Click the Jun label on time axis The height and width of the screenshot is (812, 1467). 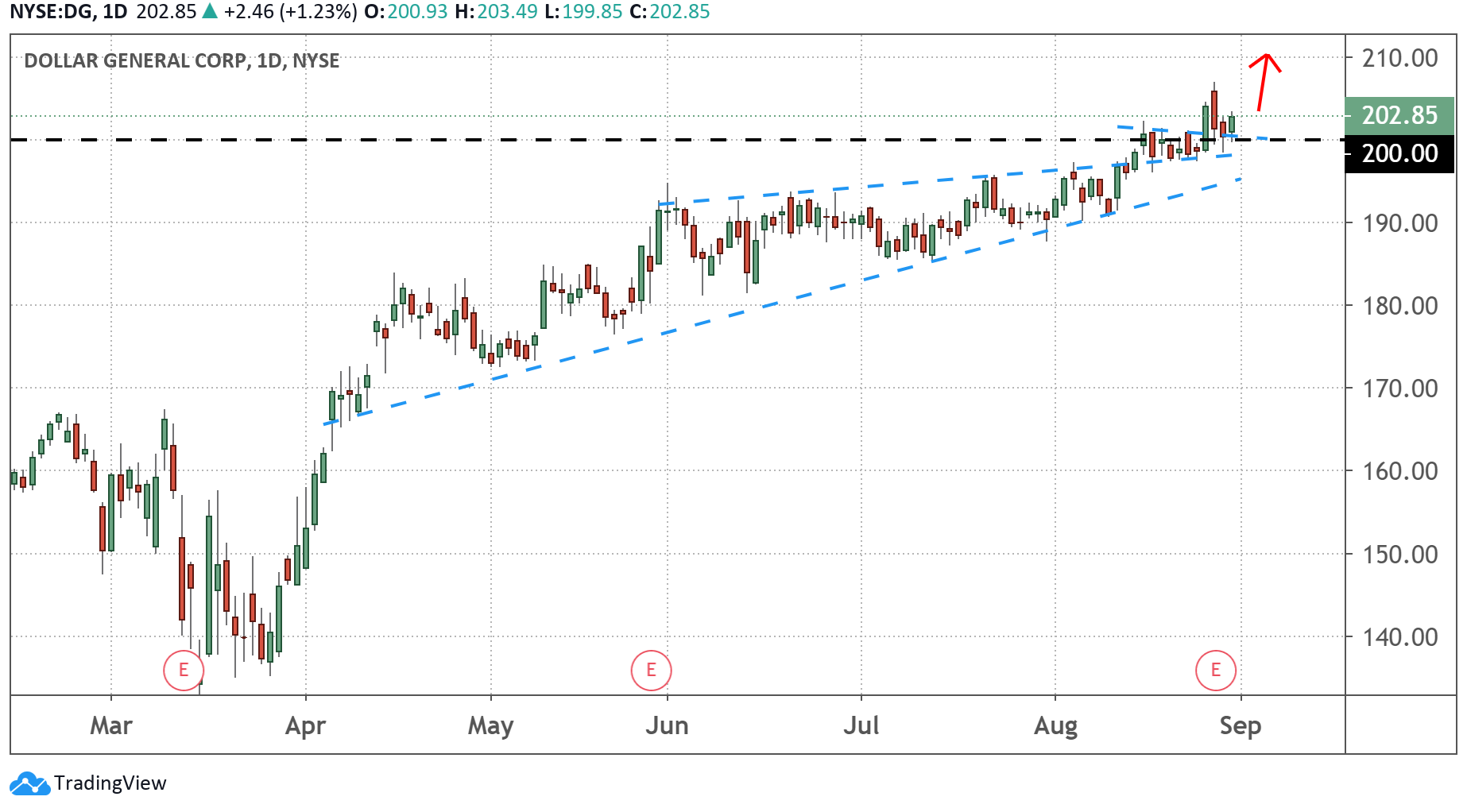pyautogui.click(x=667, y=725)
